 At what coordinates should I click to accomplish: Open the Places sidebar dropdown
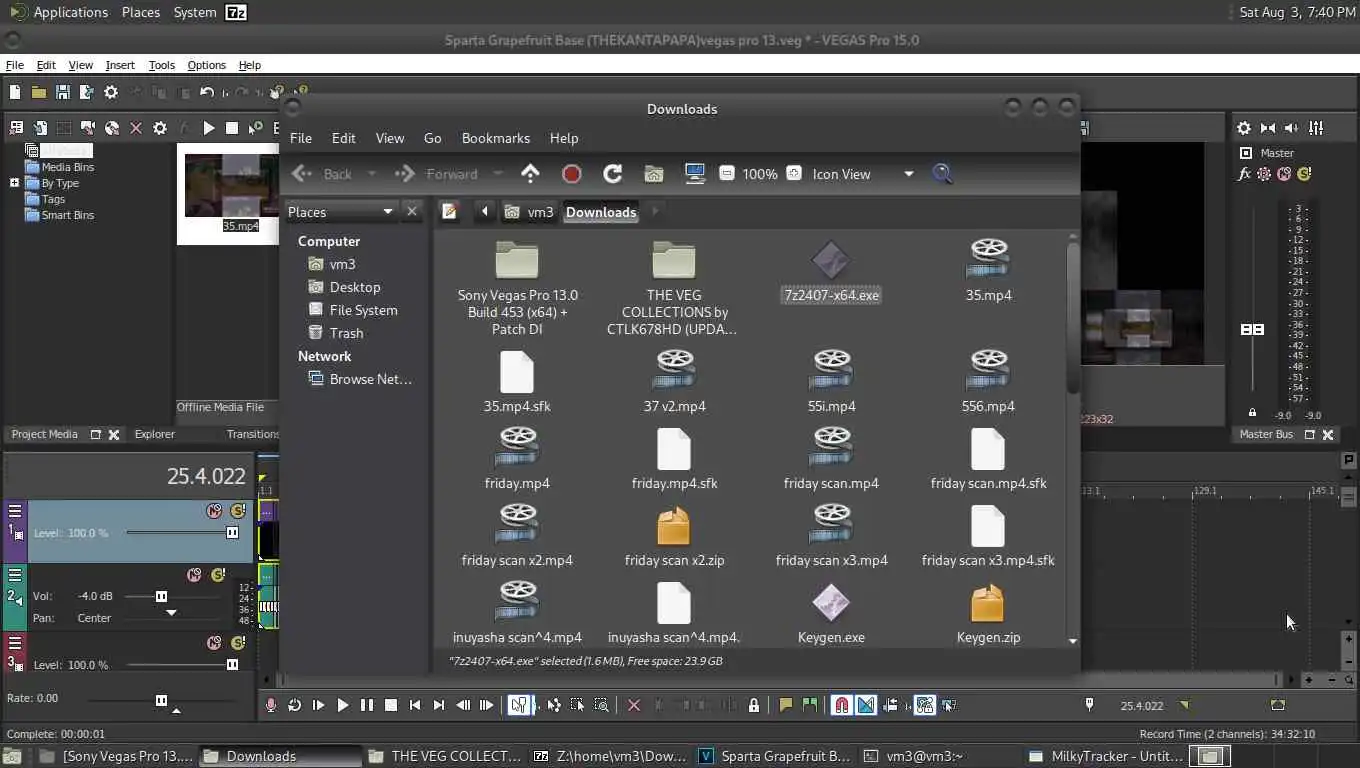pyautogui.click(x=387, y=212)
